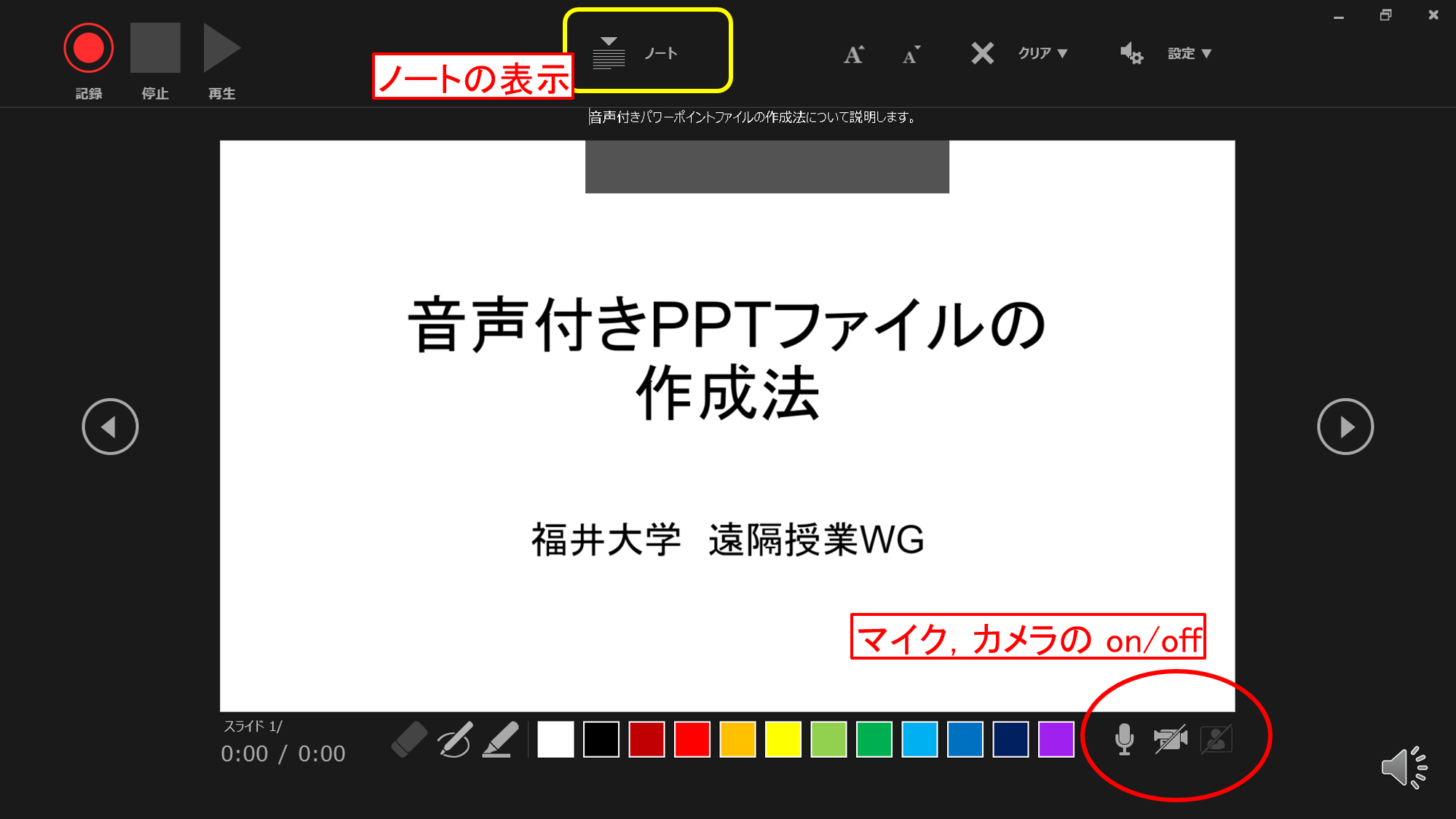Viewport: 1456px width, 819px height.
Task: Click the 0:00 / 0:00 timer
Action: click(283, 753)
